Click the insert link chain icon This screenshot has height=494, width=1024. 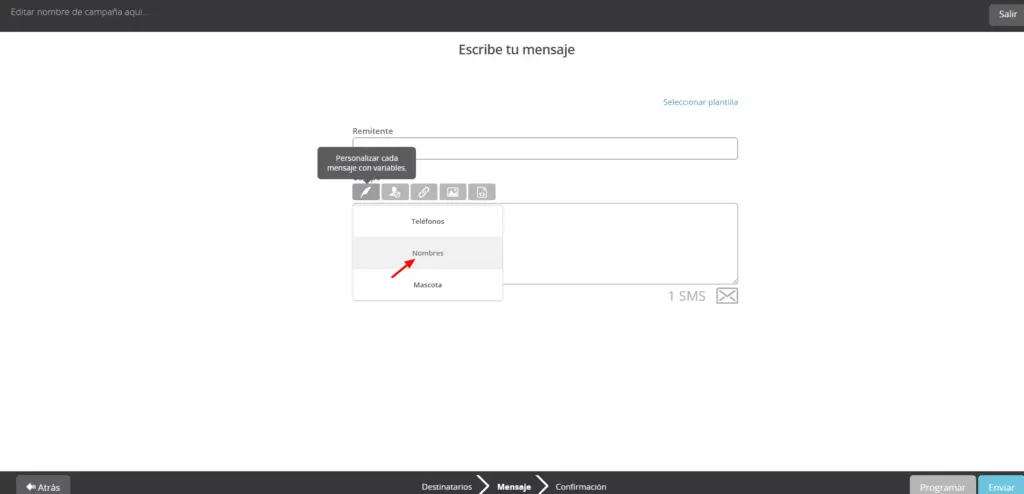(424, 192)
